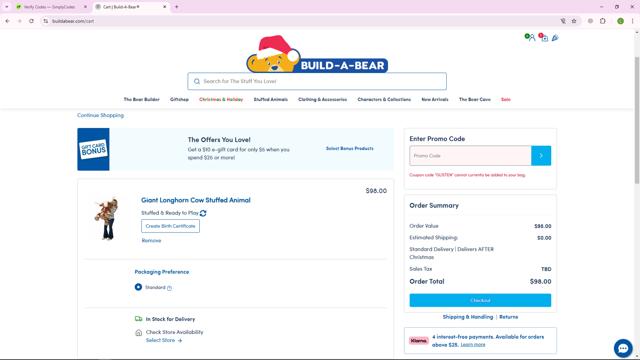Click the Packaging Preference heading
The image size is (640, 360).
pos(162,272)
